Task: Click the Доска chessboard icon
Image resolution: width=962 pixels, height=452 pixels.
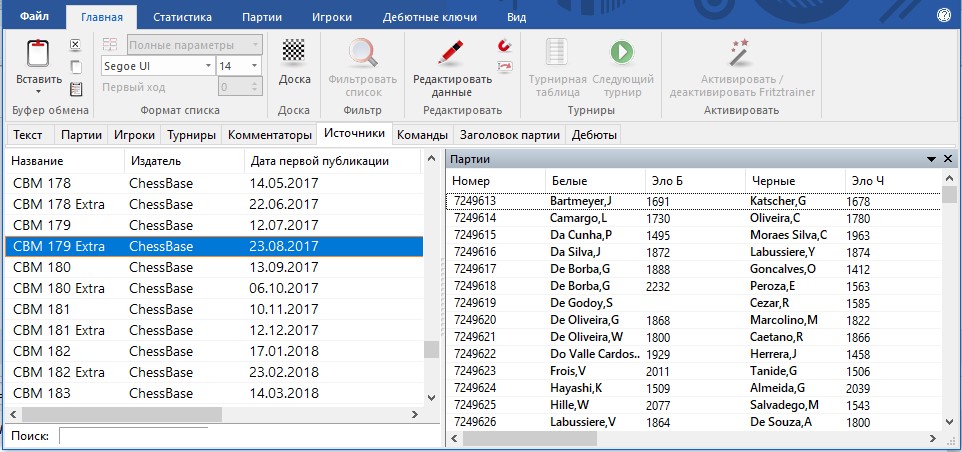Action: pyautogui.click(x=293, y=51)
